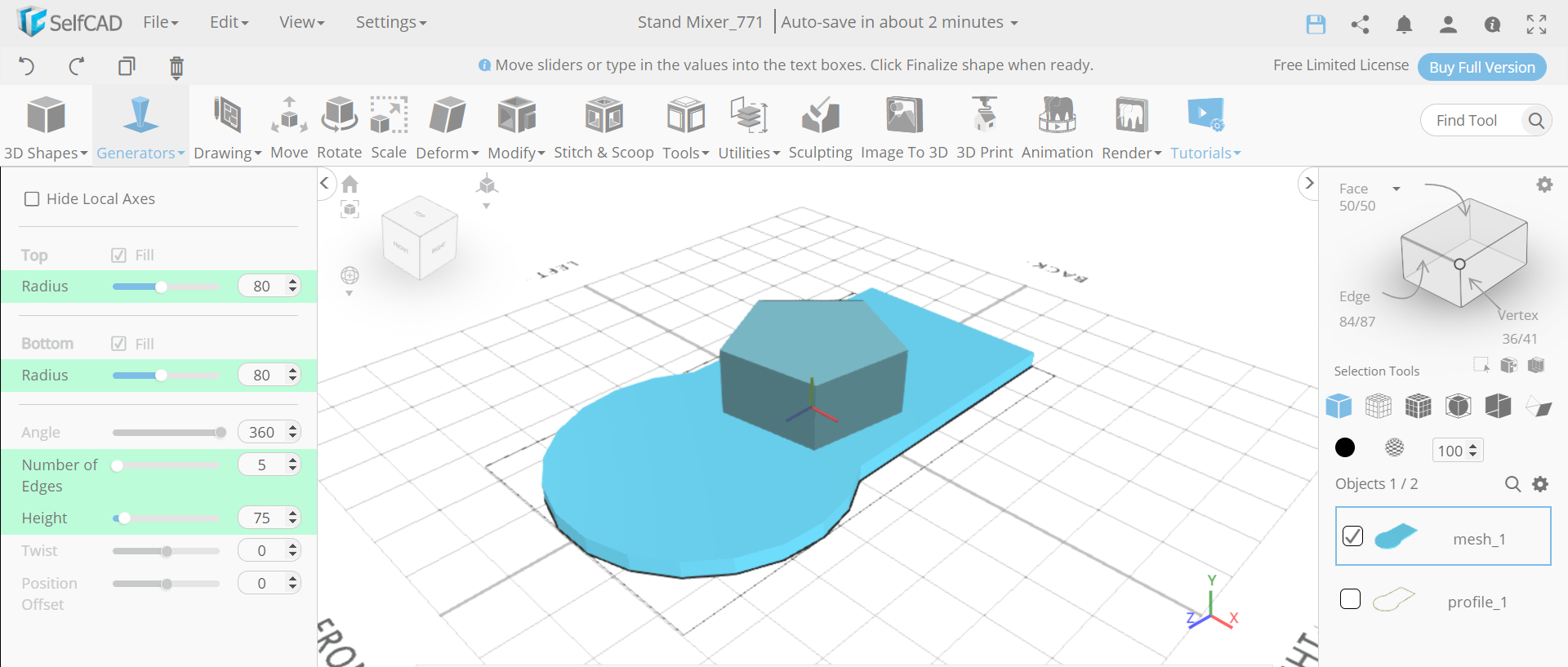This screenshot has height=667, width=1568.
Task: Select solid cube display mode icon
Action: 1339,406
